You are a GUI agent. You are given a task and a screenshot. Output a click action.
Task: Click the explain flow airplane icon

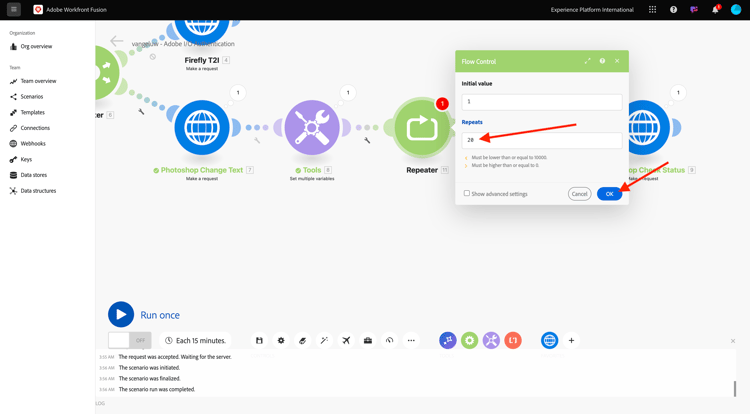[x=346, y=340]
